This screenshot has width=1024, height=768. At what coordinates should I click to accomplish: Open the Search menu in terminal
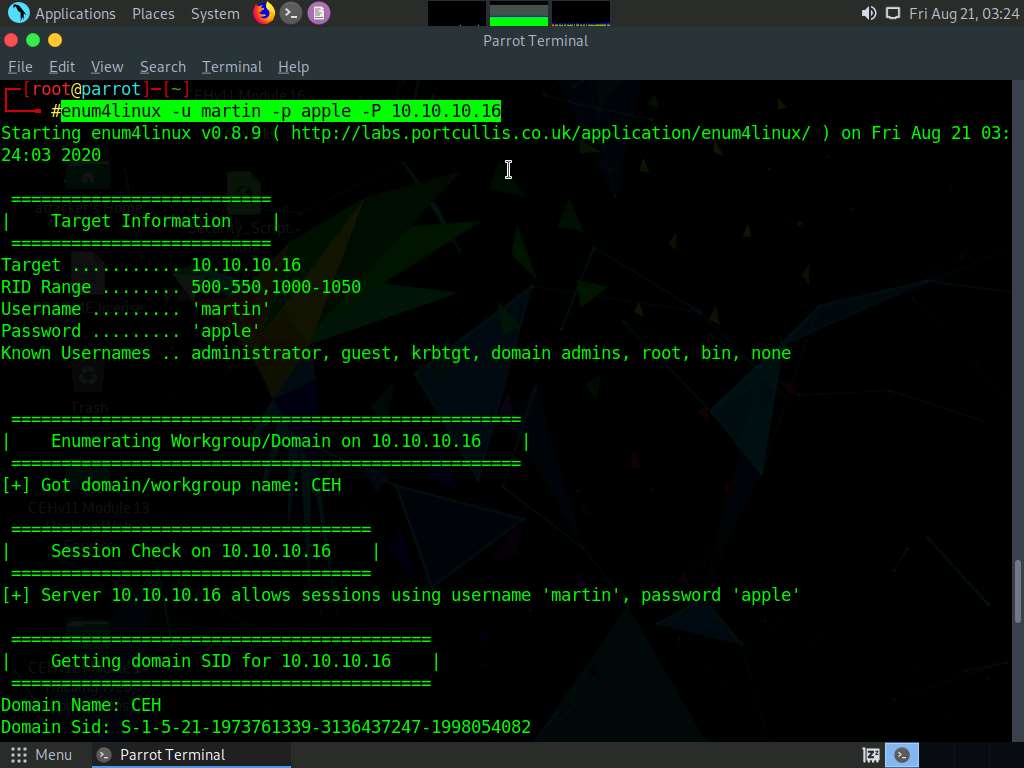(x=163, y=67)
